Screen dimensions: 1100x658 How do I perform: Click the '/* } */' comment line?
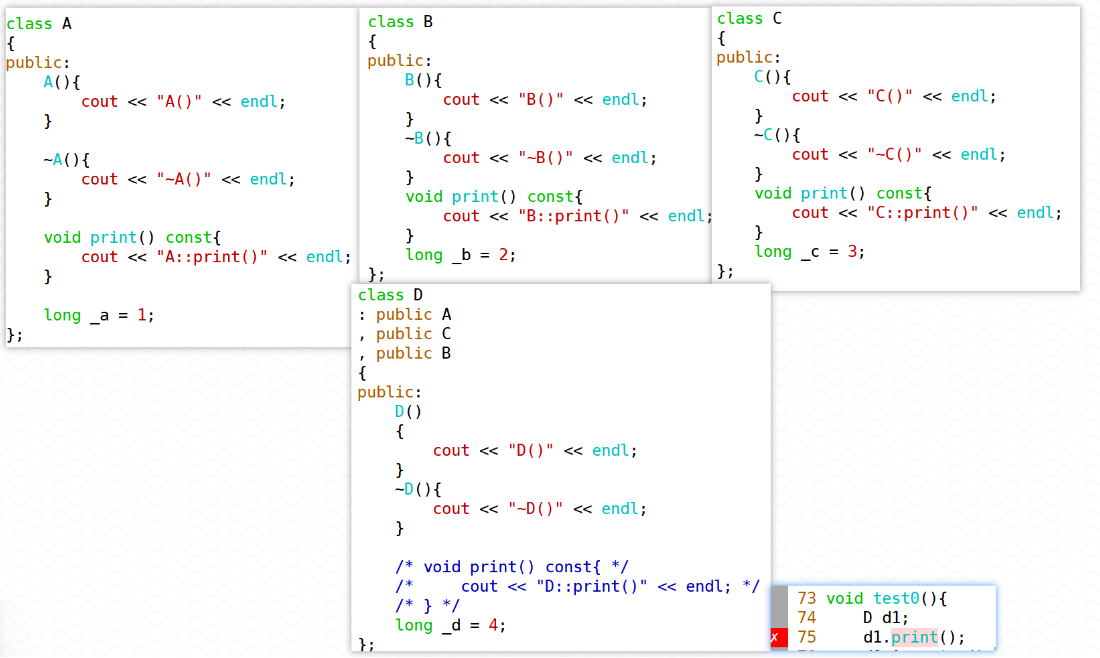427,605
